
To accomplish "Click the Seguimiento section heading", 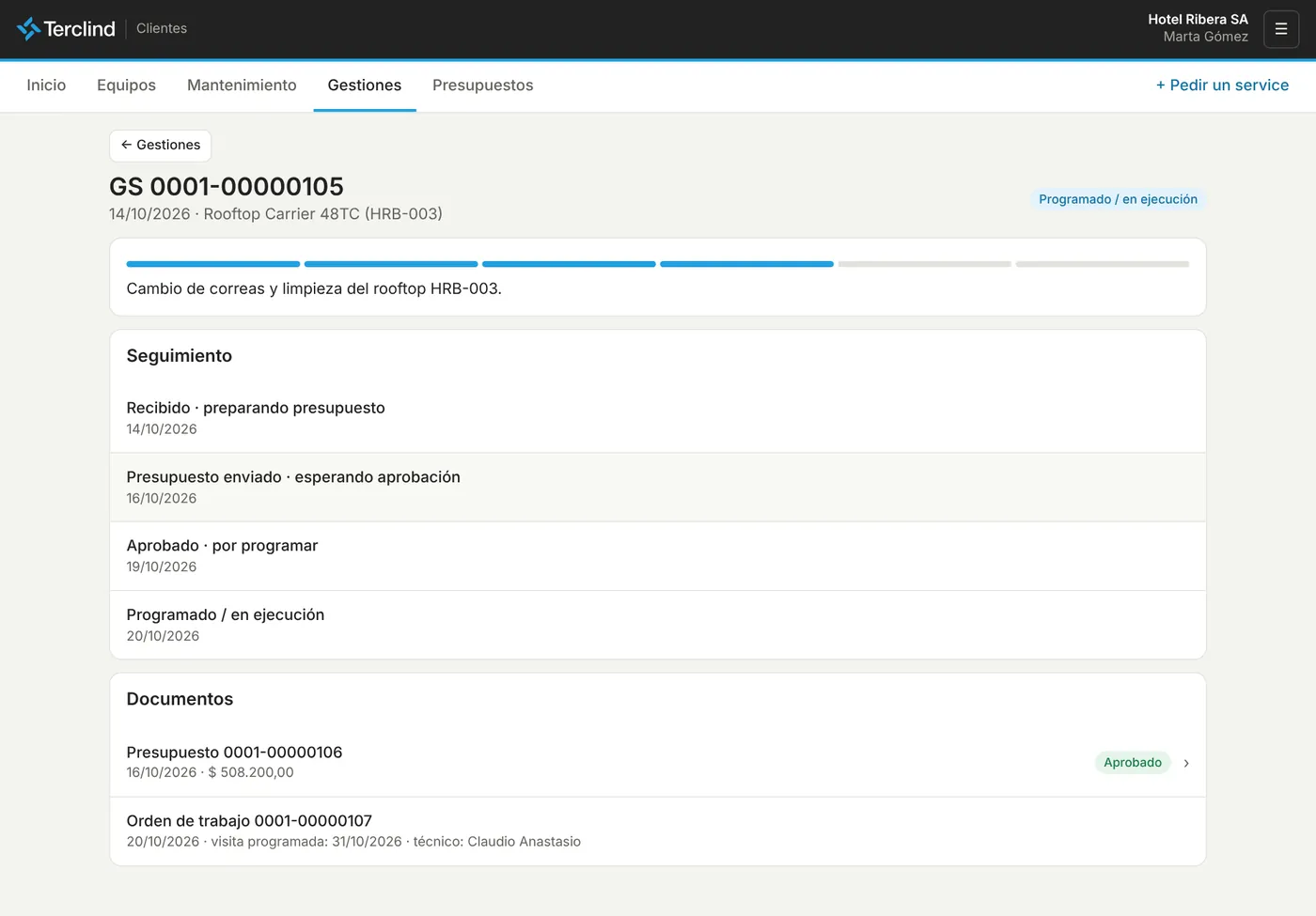I will pos(180,356).
